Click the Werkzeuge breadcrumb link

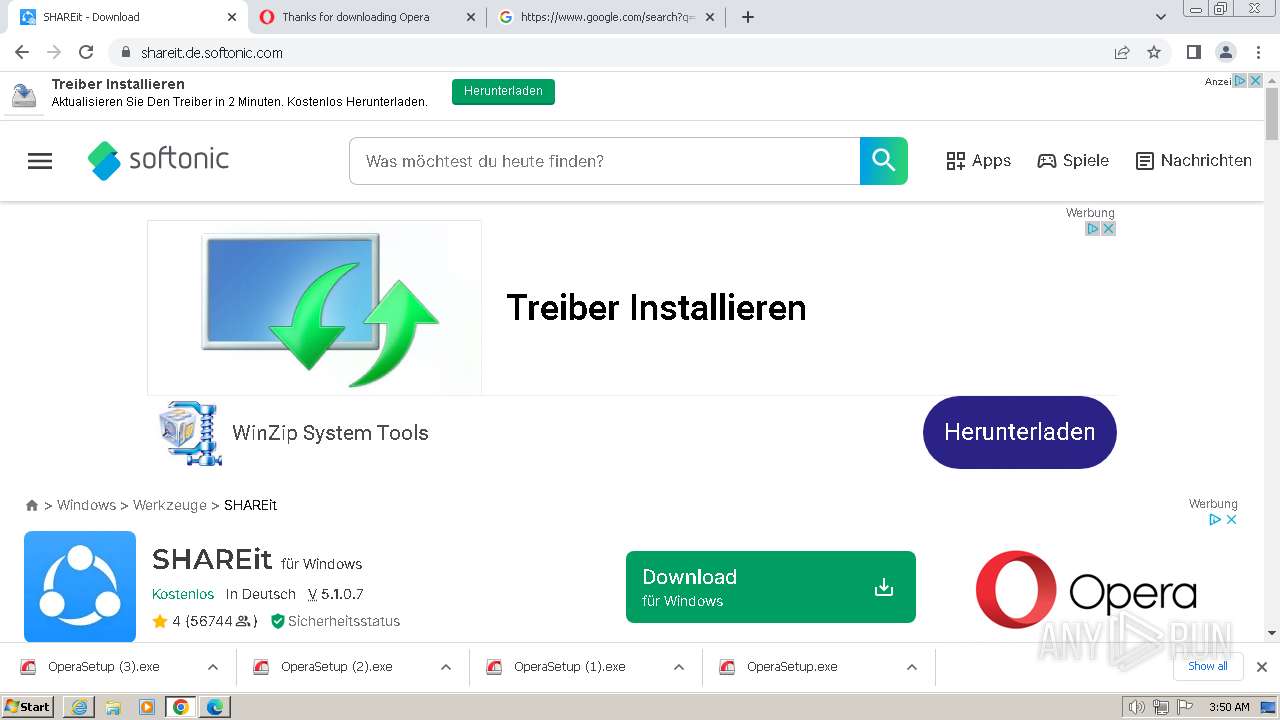coord(170,505)
